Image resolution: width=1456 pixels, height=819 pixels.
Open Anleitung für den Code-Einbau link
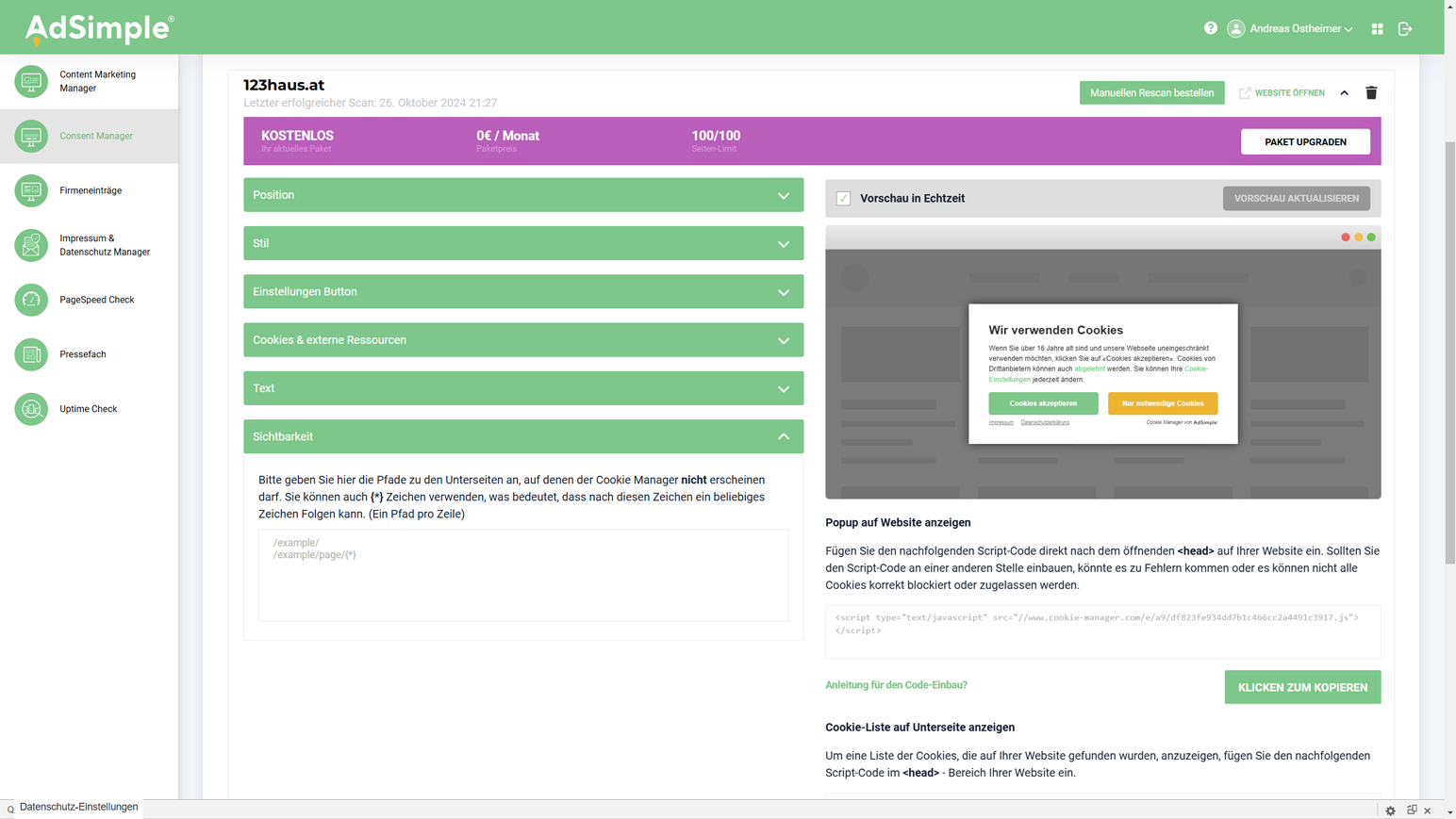[896, 685]
